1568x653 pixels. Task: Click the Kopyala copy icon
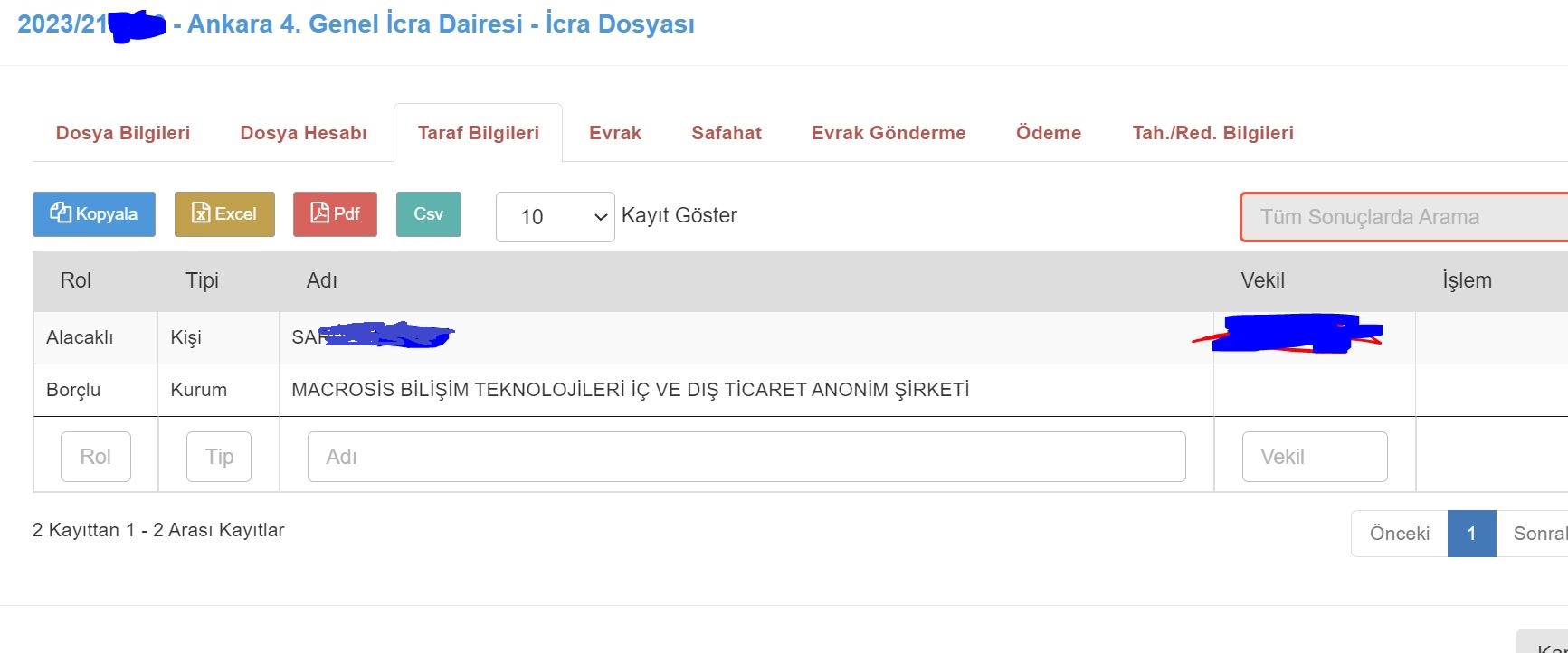click(x=62, y=213)
